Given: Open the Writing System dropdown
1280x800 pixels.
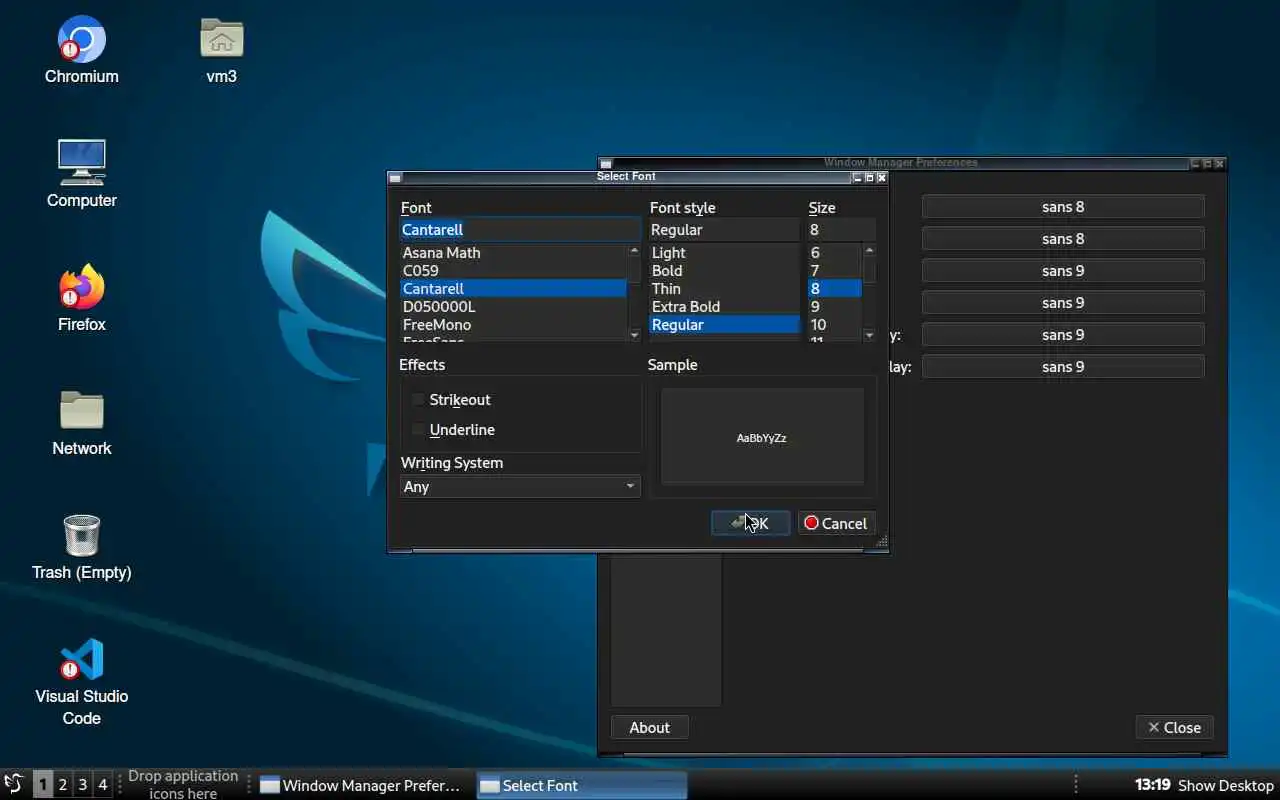Looking at the screenshot, I should 519,487.
